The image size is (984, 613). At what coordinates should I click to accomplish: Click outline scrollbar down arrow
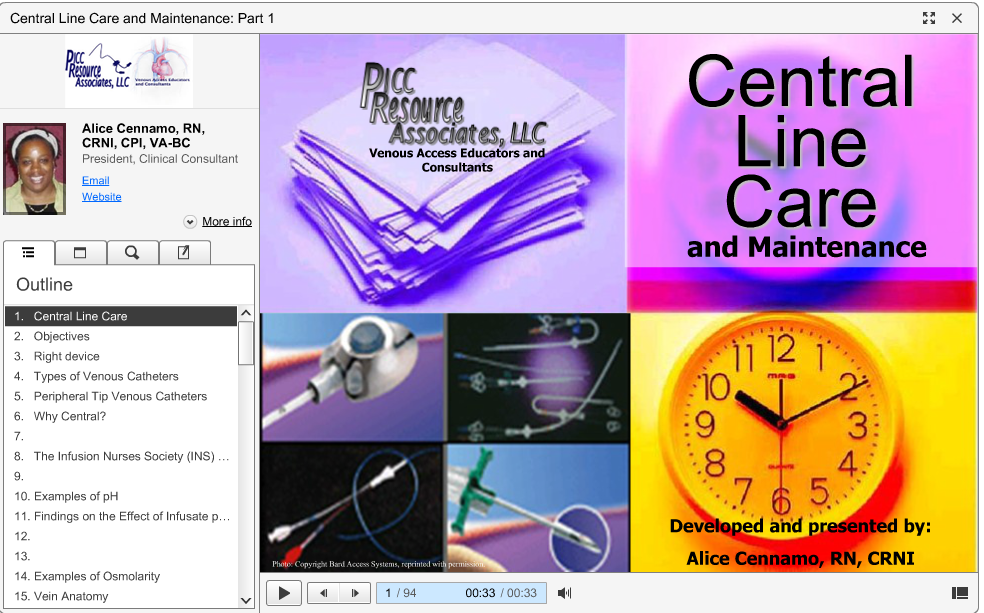[x=246, y=600]
